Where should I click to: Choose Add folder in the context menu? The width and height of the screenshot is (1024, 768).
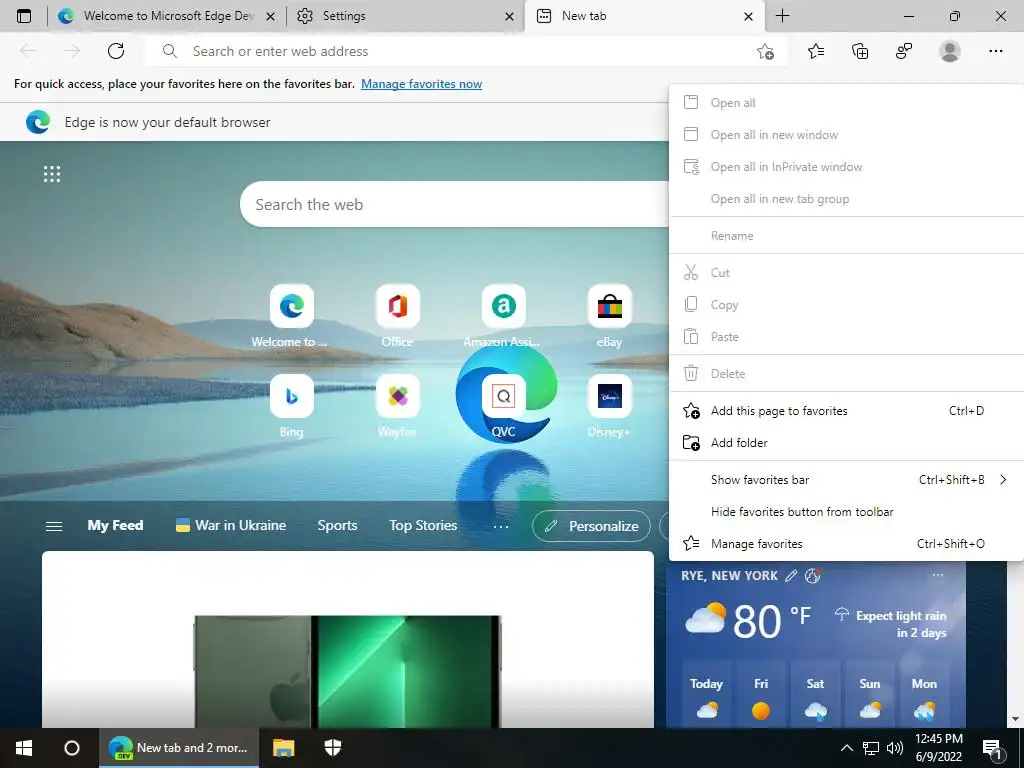(846, 443)
